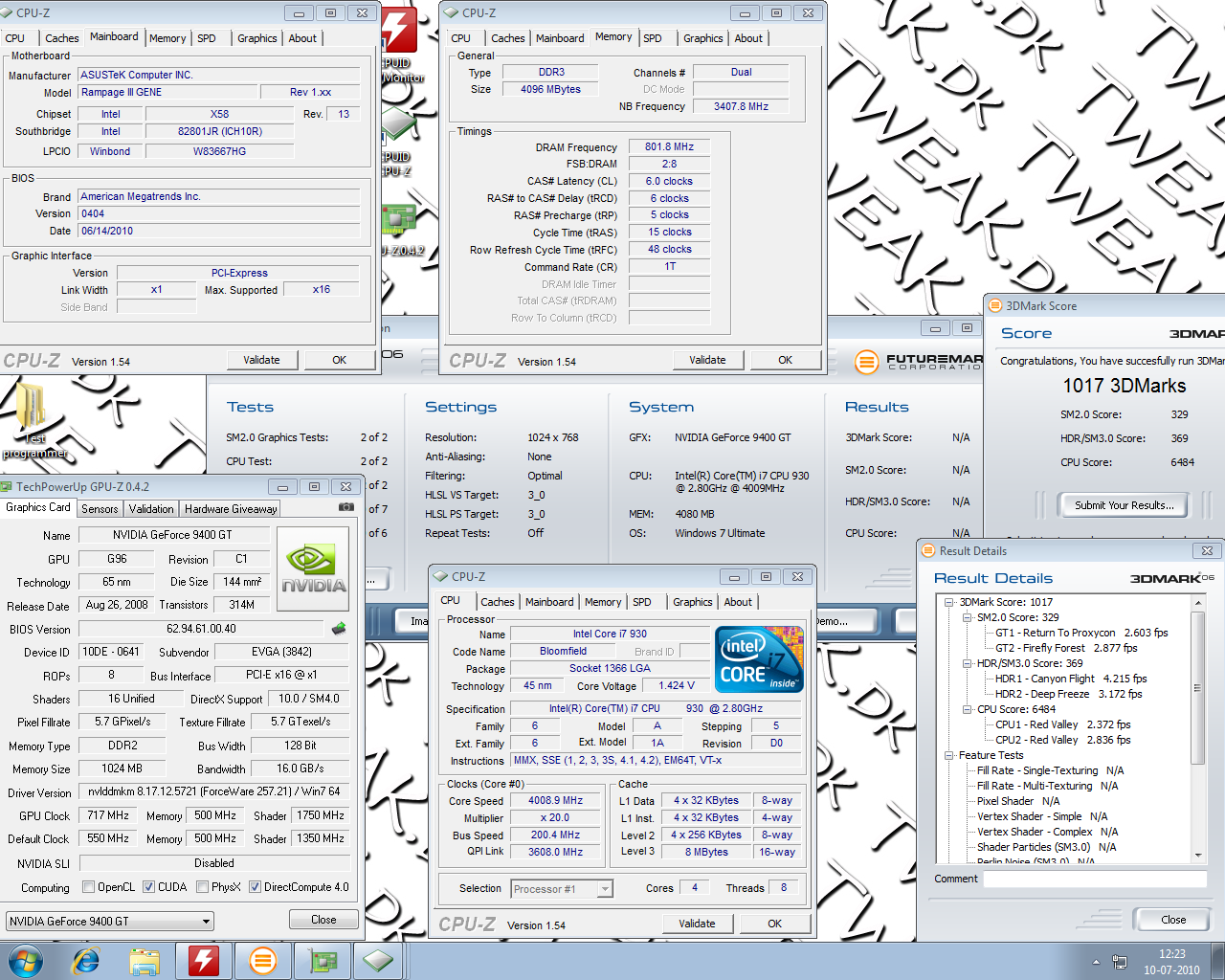The width and height of the screenshot is (1225, 980).
Task: Click the GPU-Z Close button
Action: (x=323, y=920)
